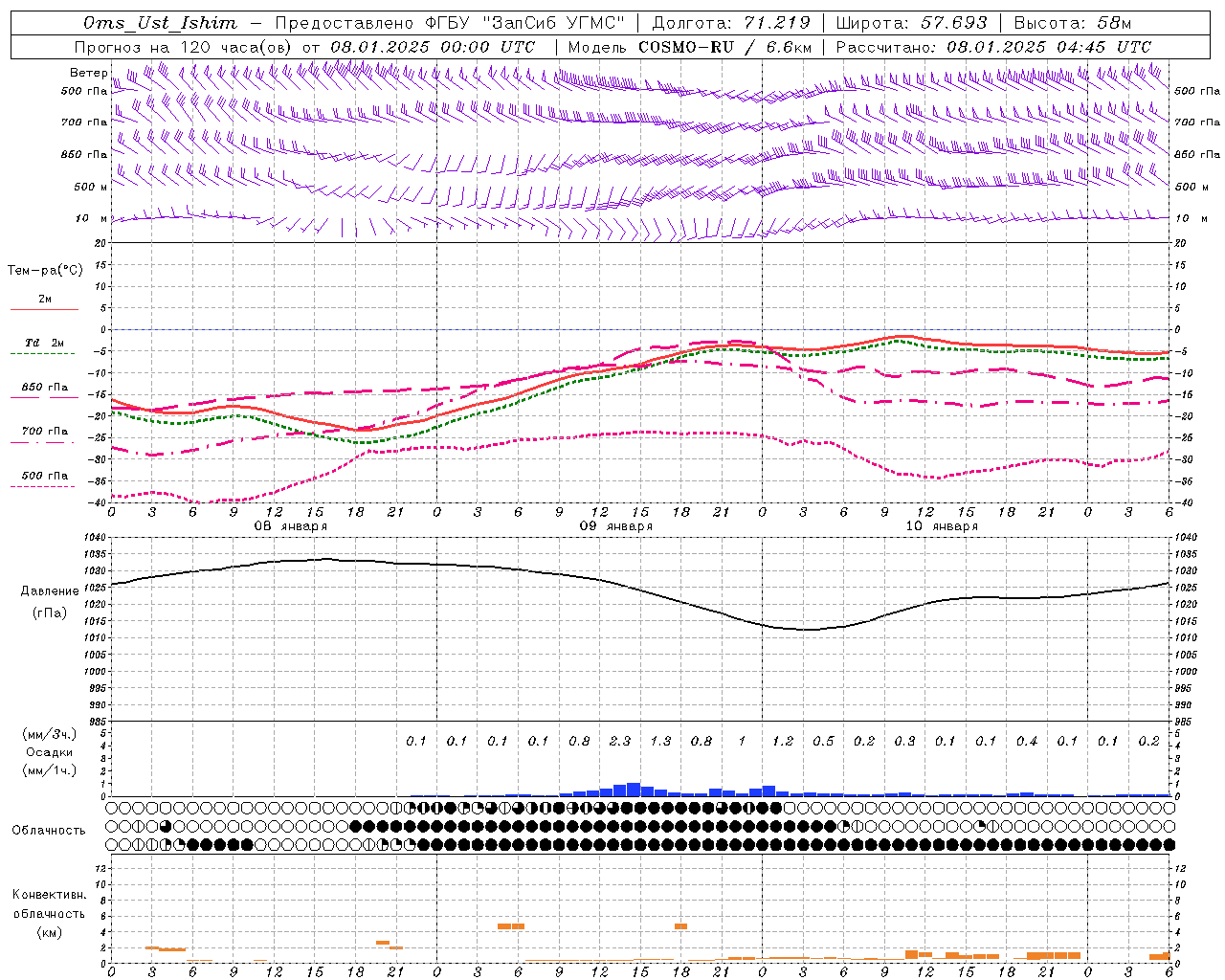This screenshot has height=980, width=1225.
Task: Click the precipitation value 0.4
Action: 1027,741
